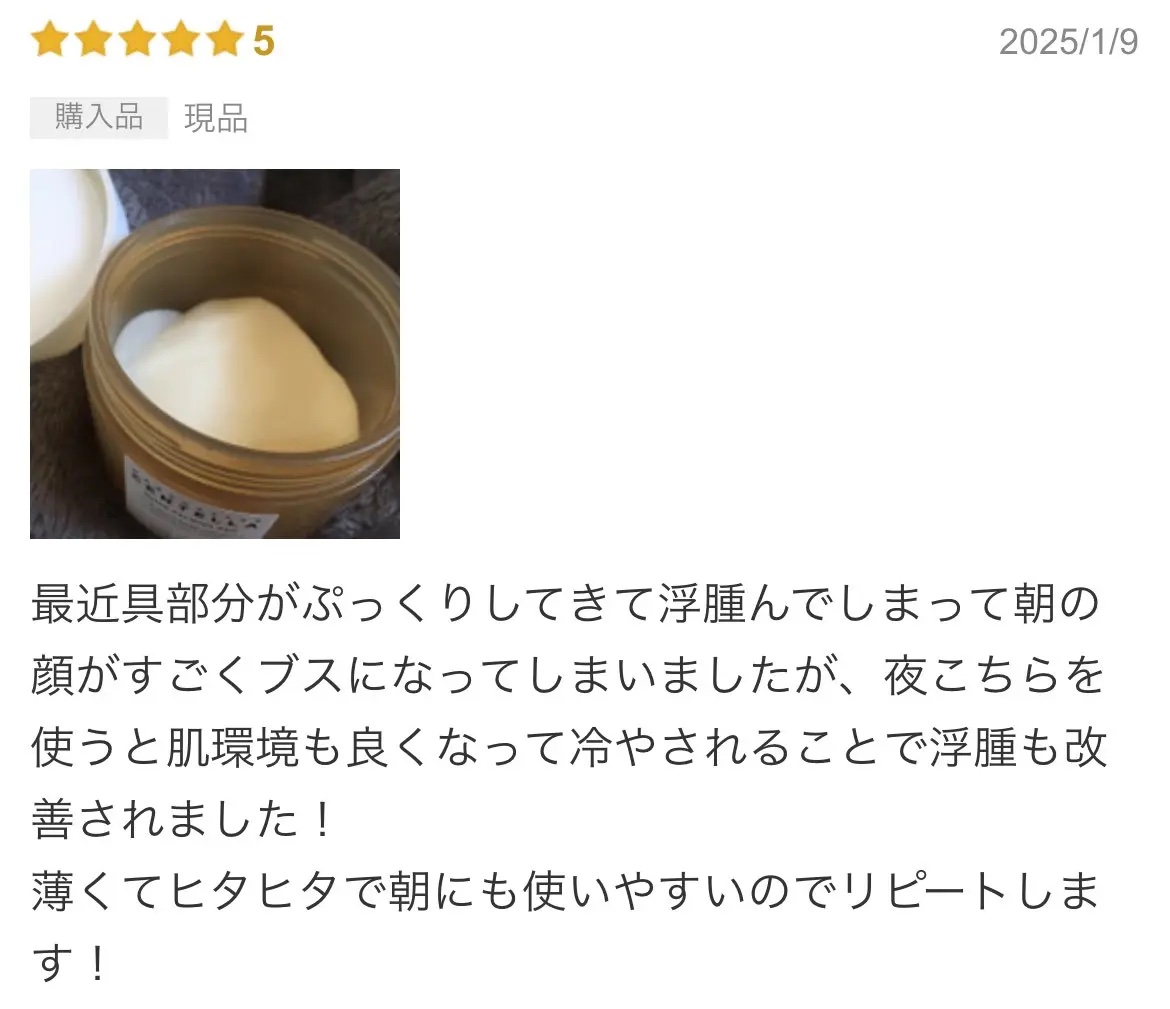This screenshot has height=1009, width=1170.
Task: Open the cream jar product photo
Action: [215, 354]
